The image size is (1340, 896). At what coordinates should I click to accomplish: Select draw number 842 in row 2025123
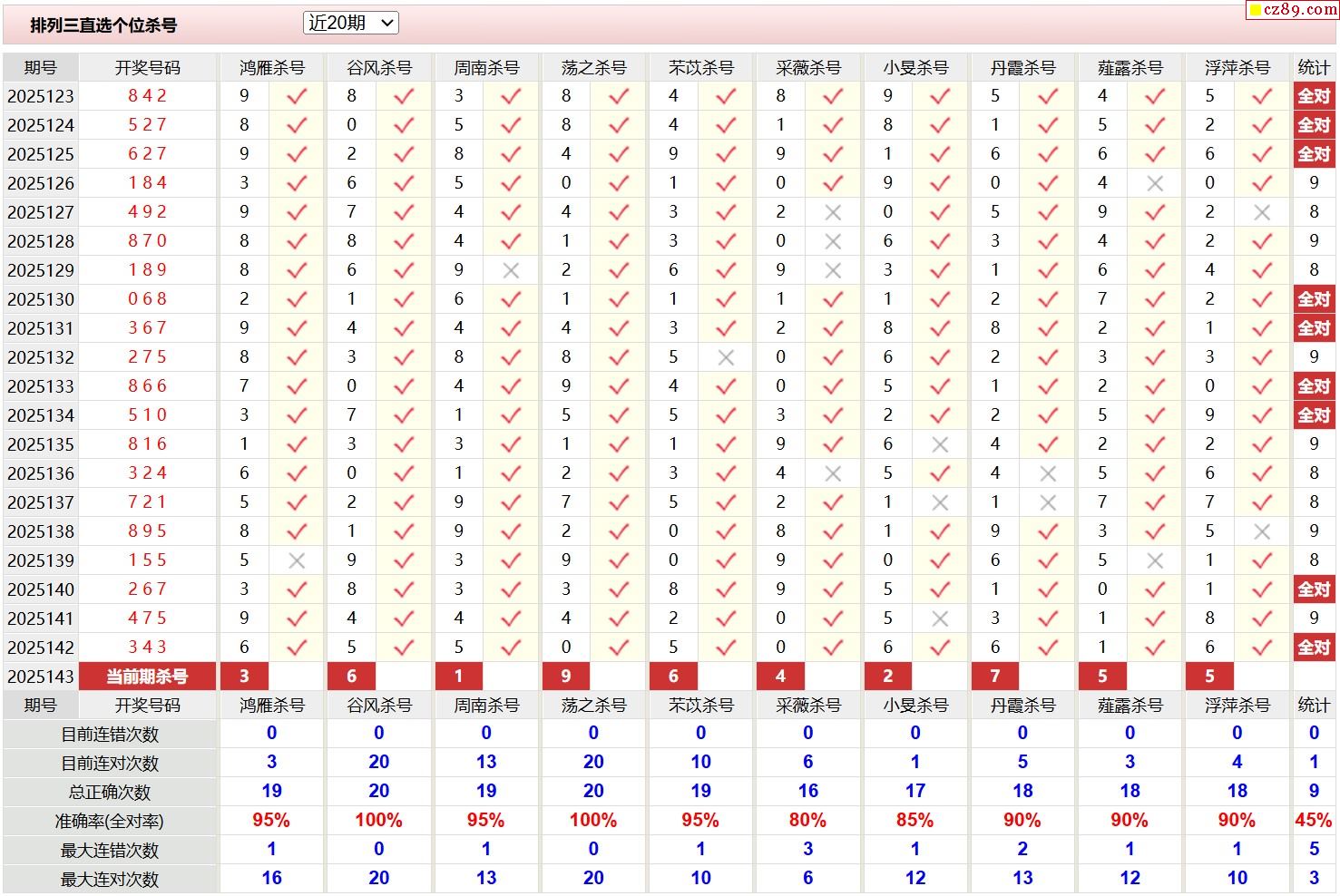click(147, 95)
